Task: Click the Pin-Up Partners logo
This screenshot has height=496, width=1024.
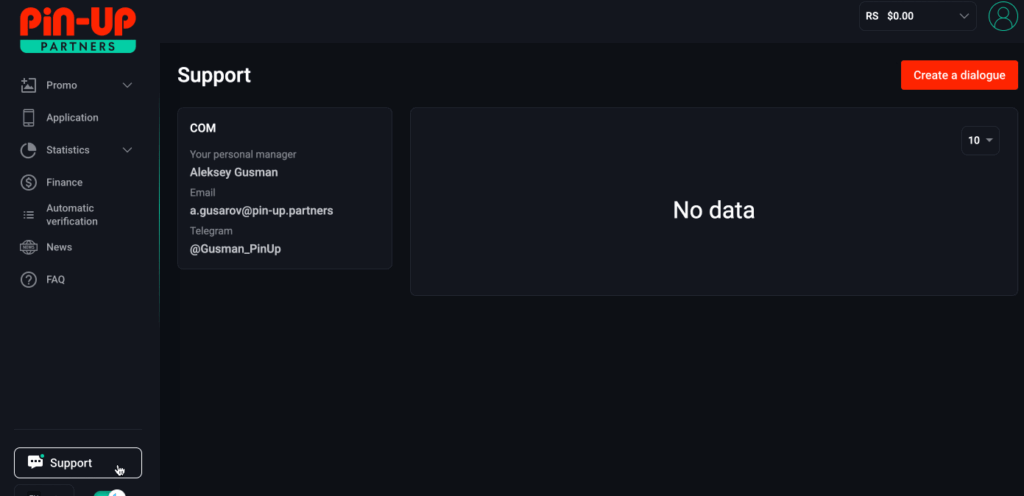Action: pyautogui.click(x=78, y=29)
